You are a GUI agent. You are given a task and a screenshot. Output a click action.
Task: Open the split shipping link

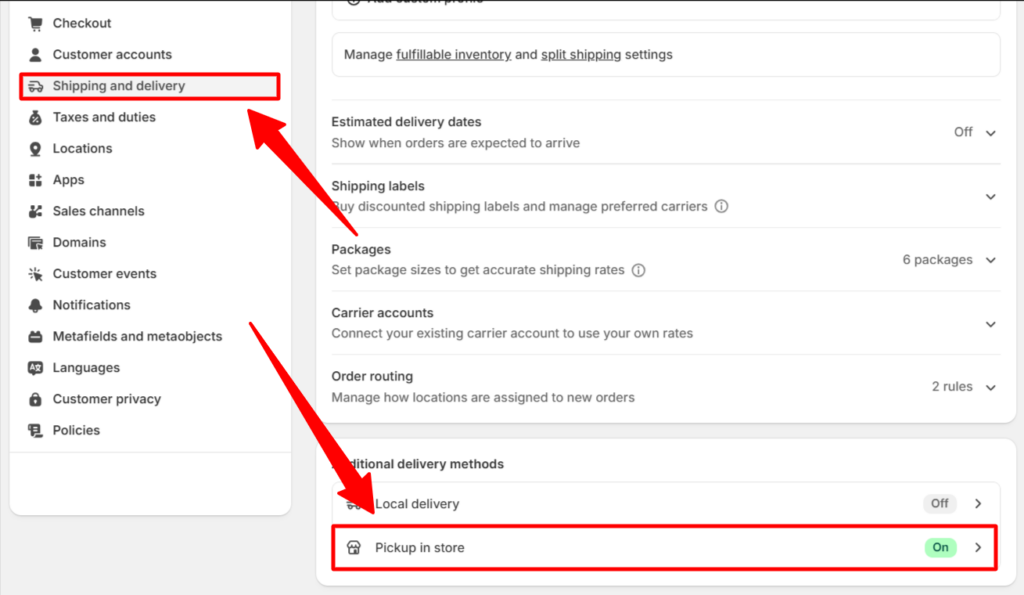(x=581, y=55)
